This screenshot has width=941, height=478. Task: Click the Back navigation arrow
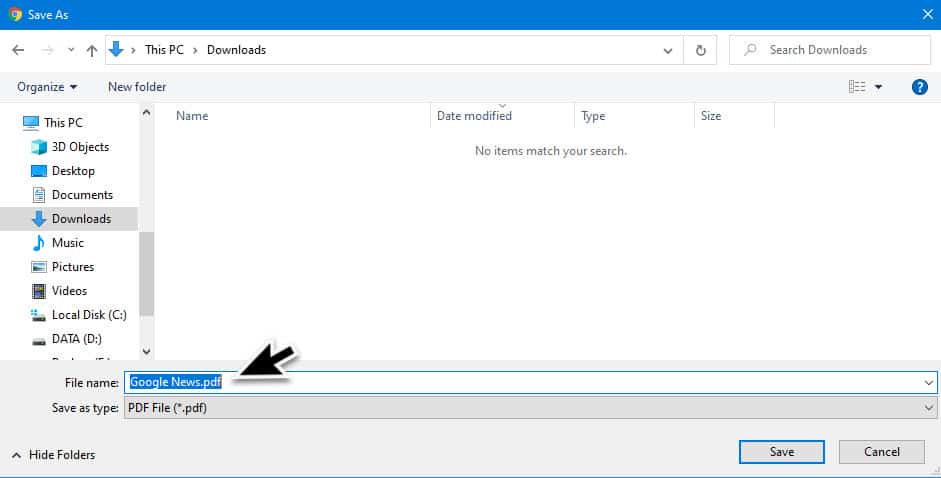pyautogui.click(x=19, y=50)
